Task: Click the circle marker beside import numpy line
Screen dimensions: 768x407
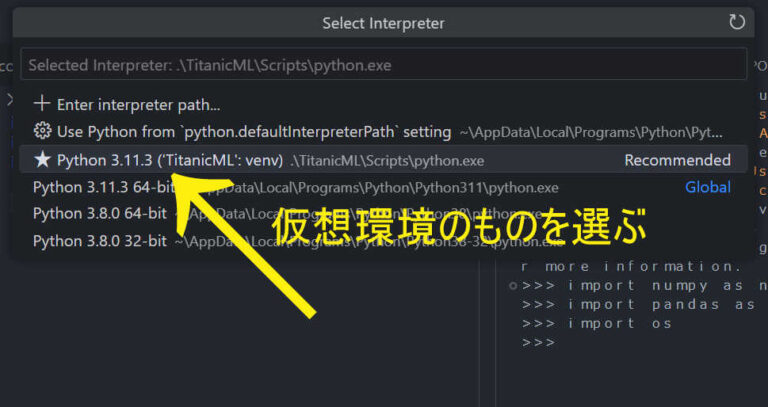Action: click(512, 285)
